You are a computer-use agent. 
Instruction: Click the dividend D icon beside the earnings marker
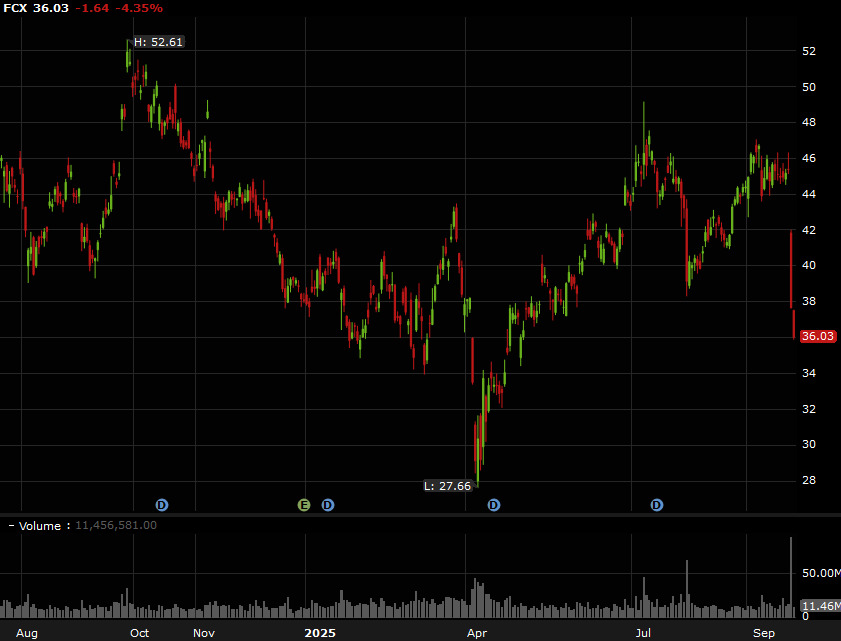point(327,505)
